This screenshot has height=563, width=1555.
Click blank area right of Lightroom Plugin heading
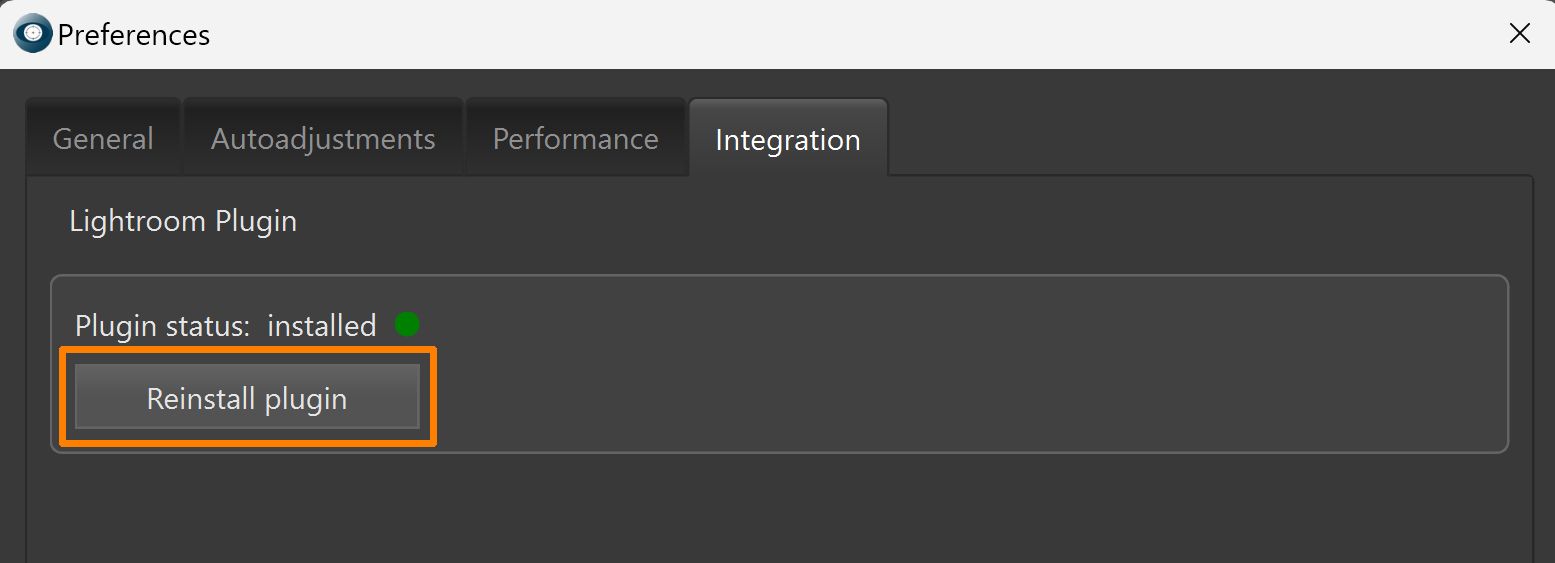coord(900,221)
